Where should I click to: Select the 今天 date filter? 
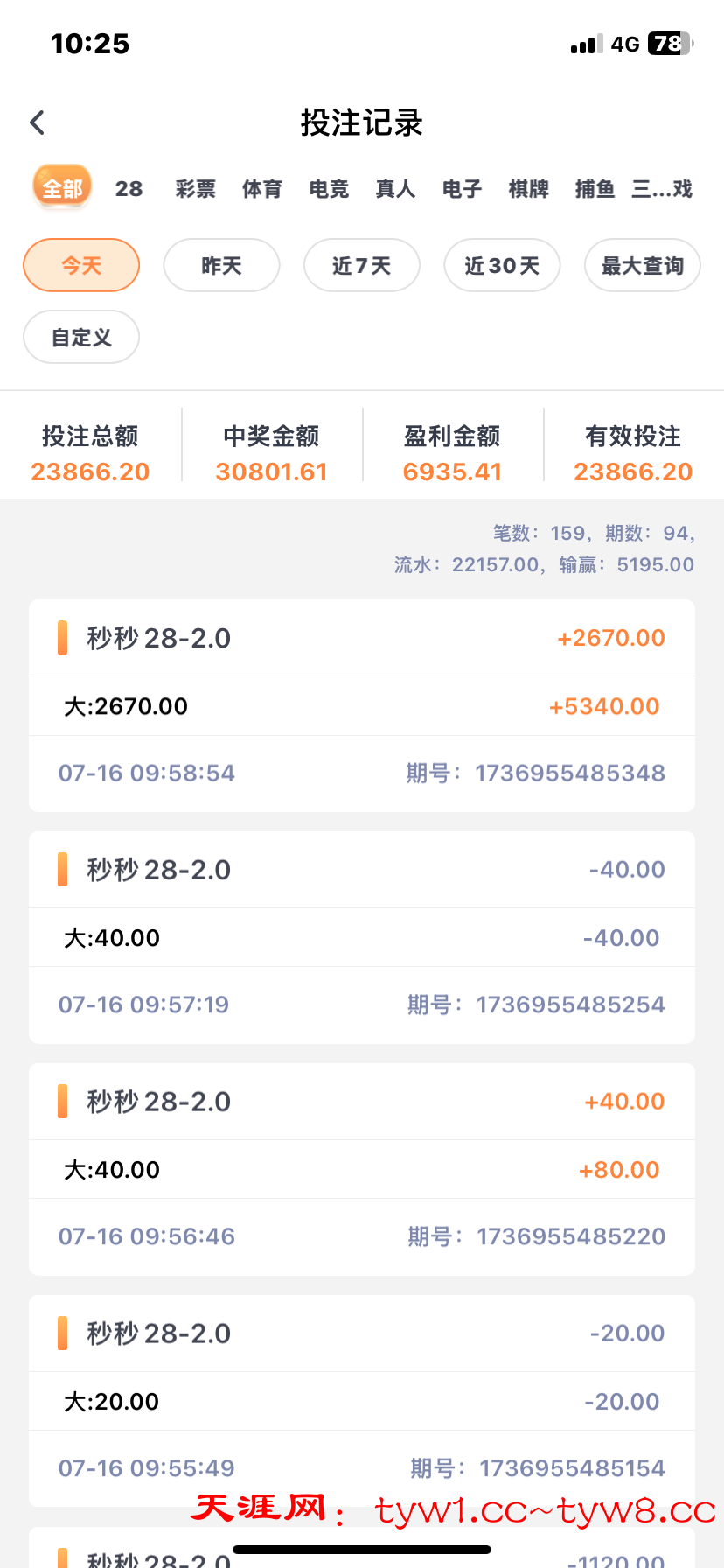pyautogui.click(x=81, y=265)
